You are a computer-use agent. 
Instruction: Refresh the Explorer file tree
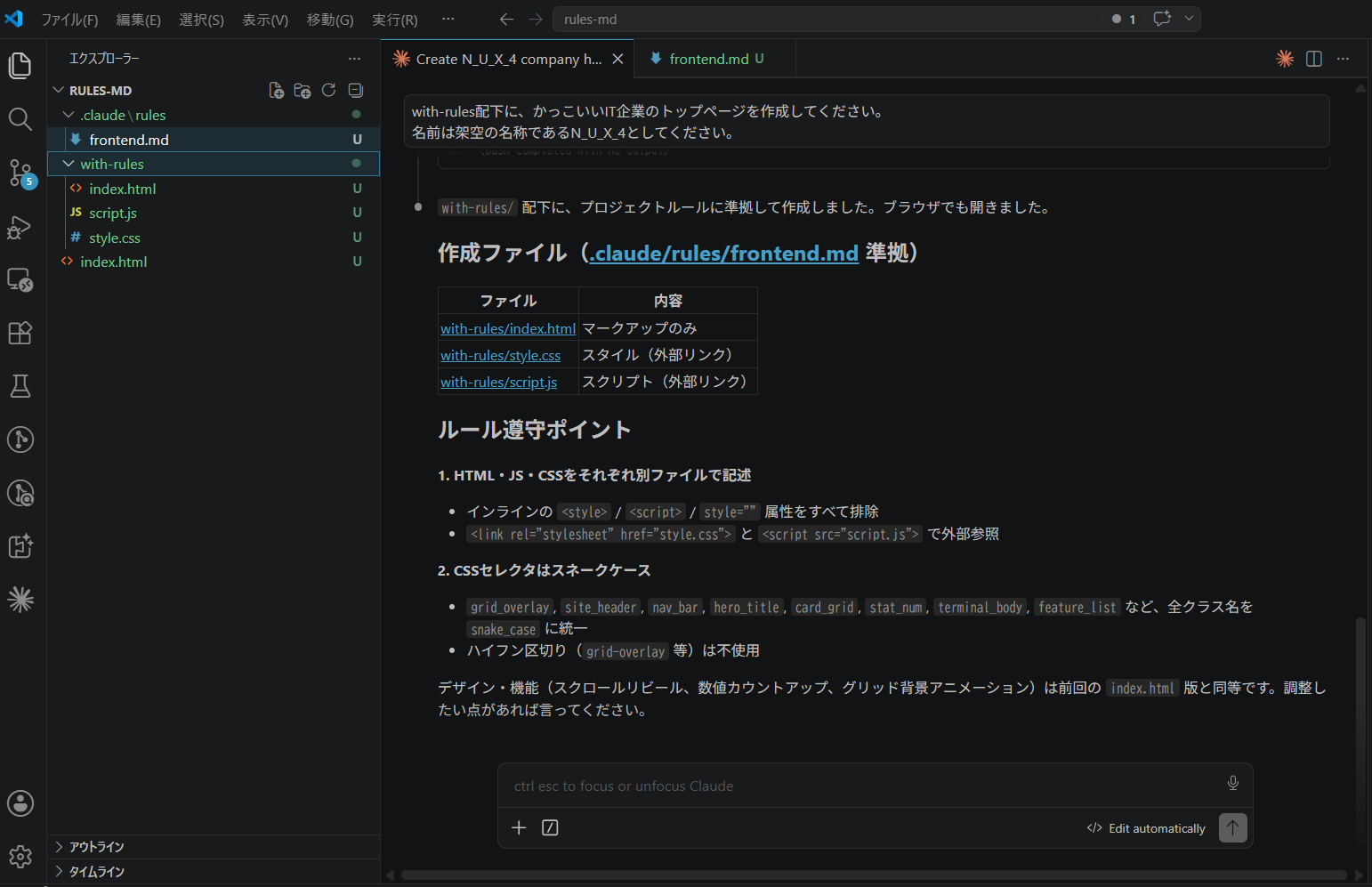(328, 91)
